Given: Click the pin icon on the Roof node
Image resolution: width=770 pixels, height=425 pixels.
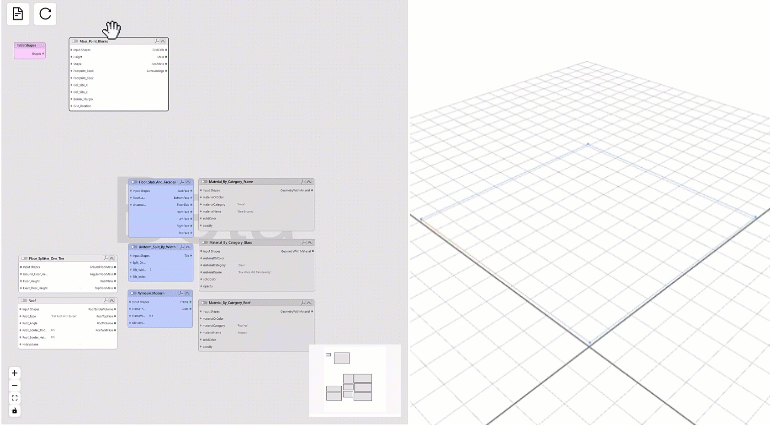Looking at the screenshot, I should [x=106, y=301].
